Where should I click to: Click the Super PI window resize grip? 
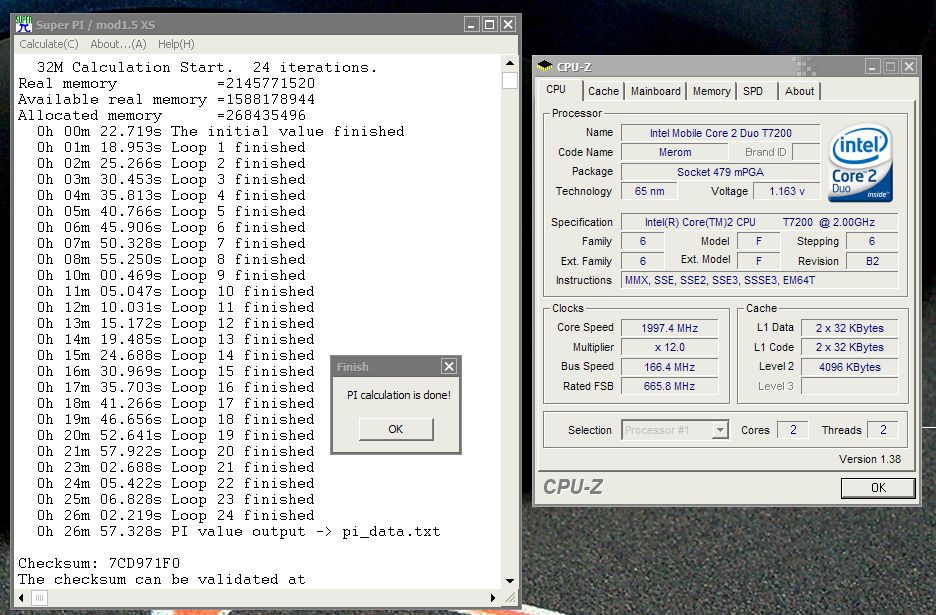(x=510, y=598)
